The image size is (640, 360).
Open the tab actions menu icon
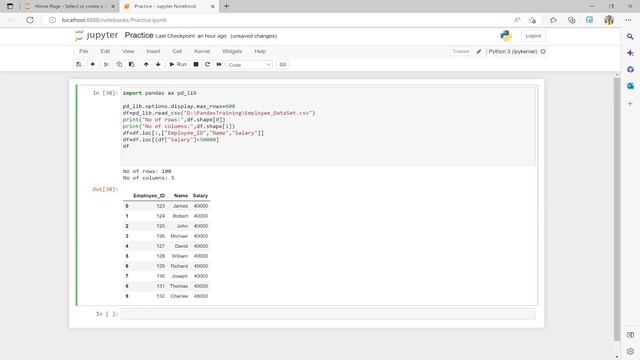pyautogui.click(x=10, y=6)
